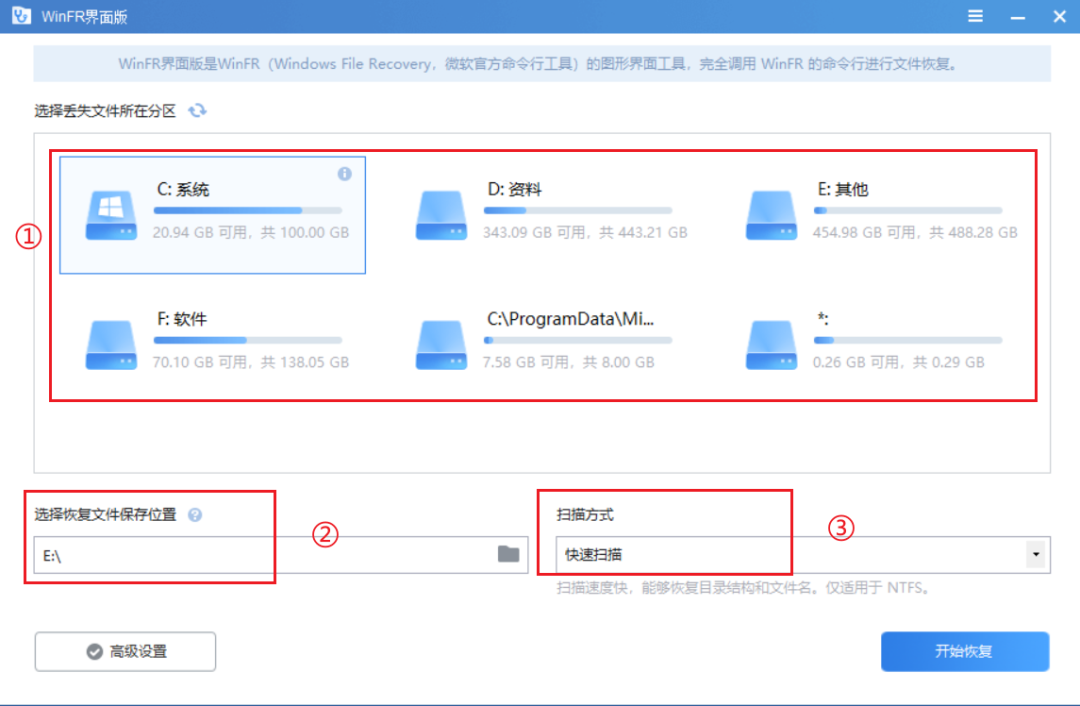
Task: Refresh the partition list
Action: (198, 110)
